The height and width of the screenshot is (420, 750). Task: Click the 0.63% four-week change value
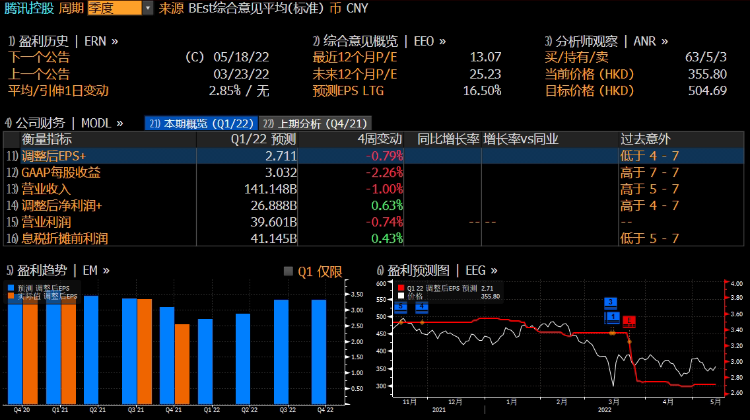387,205
